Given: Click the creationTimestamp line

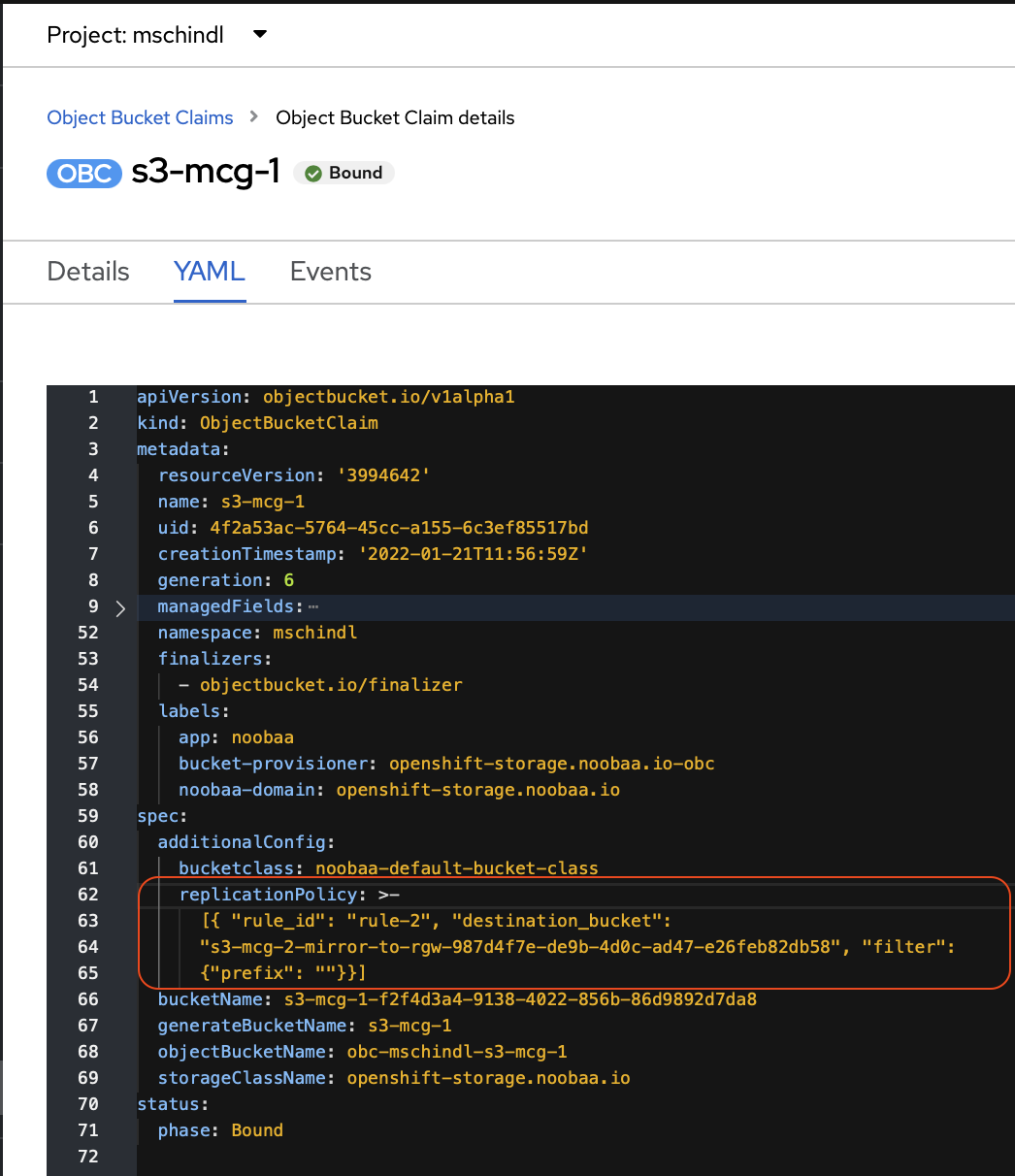Looking at the screenshot, I should [x=374, y=554].
